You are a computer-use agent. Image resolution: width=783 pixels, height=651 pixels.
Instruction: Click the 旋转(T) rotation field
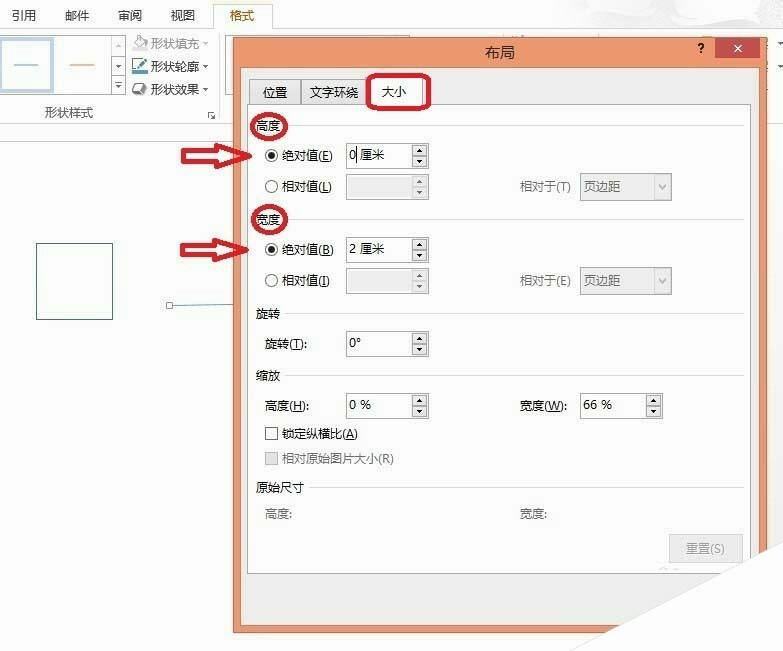(379, 343)
